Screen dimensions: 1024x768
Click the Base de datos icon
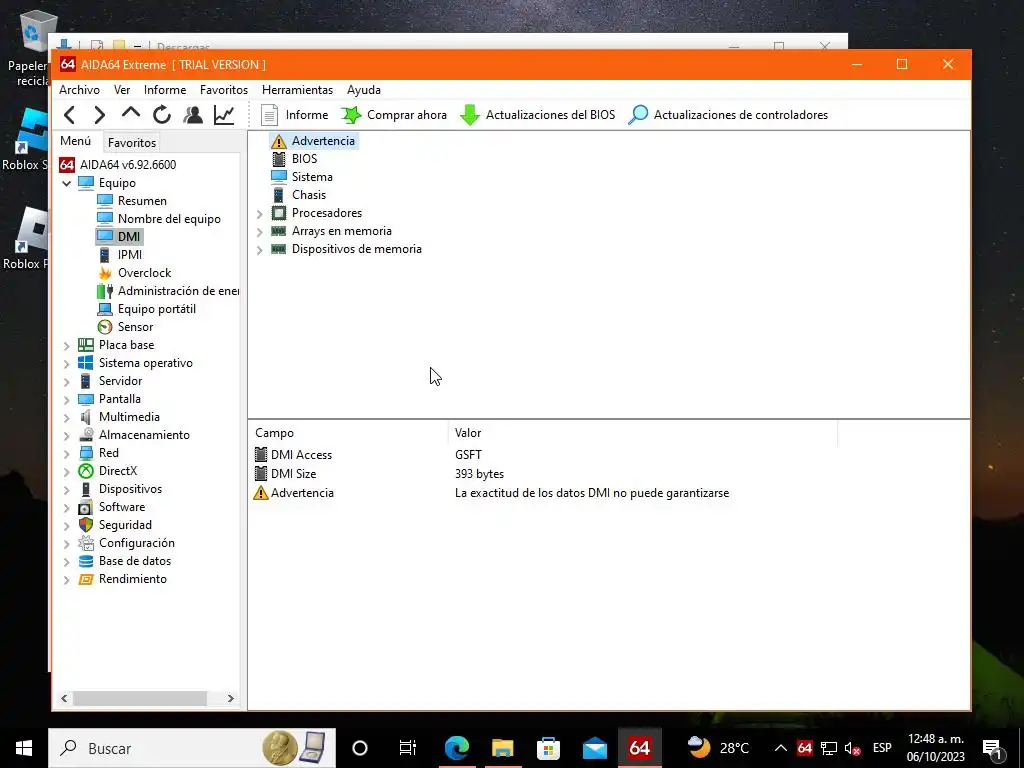[x=86, y=561]
